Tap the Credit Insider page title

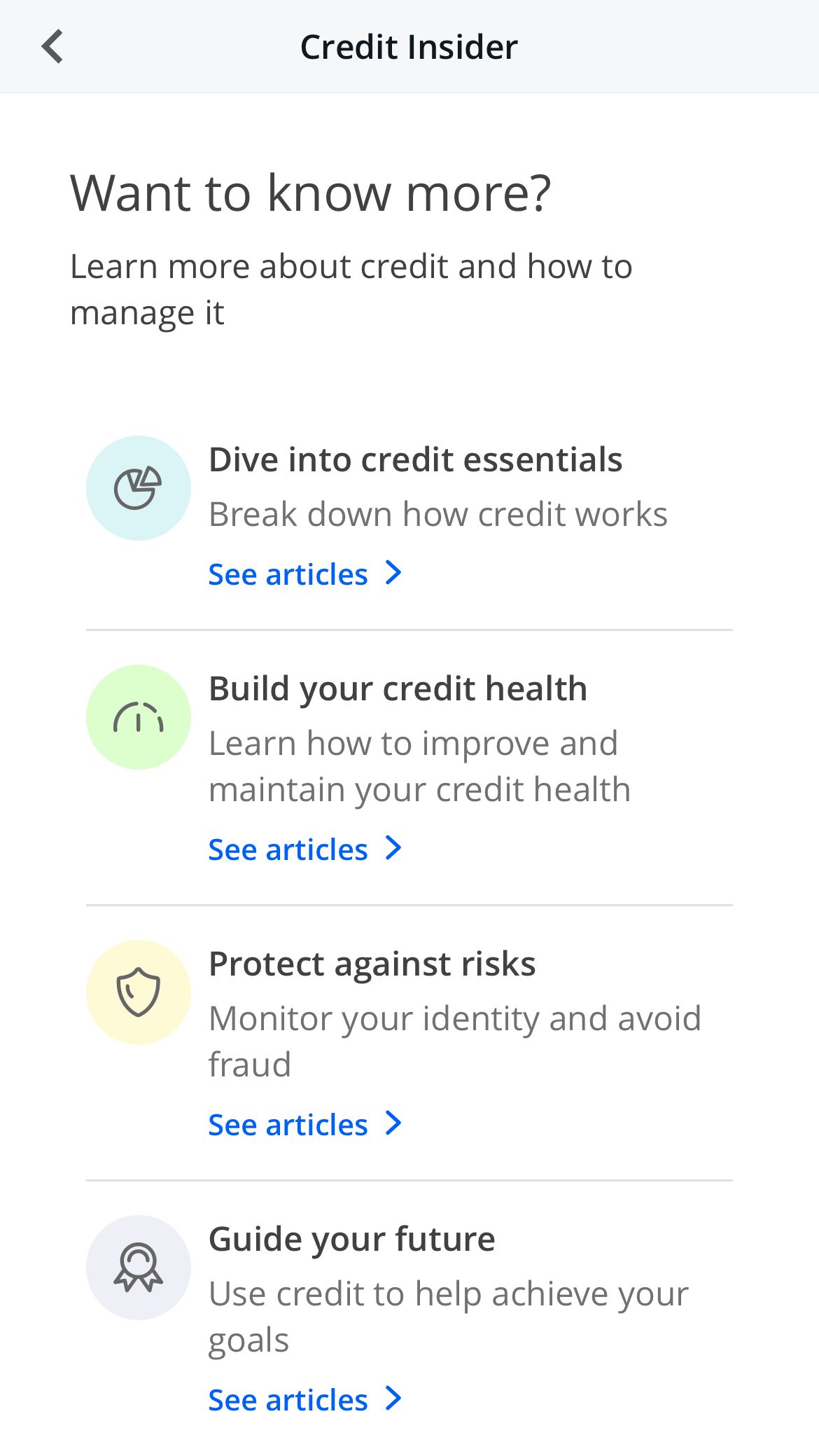coord(409,47)
